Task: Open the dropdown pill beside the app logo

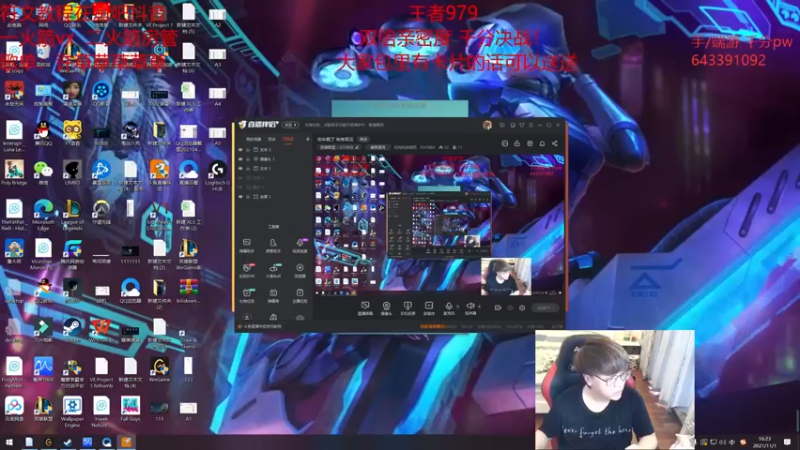Action: pos(290,125)
